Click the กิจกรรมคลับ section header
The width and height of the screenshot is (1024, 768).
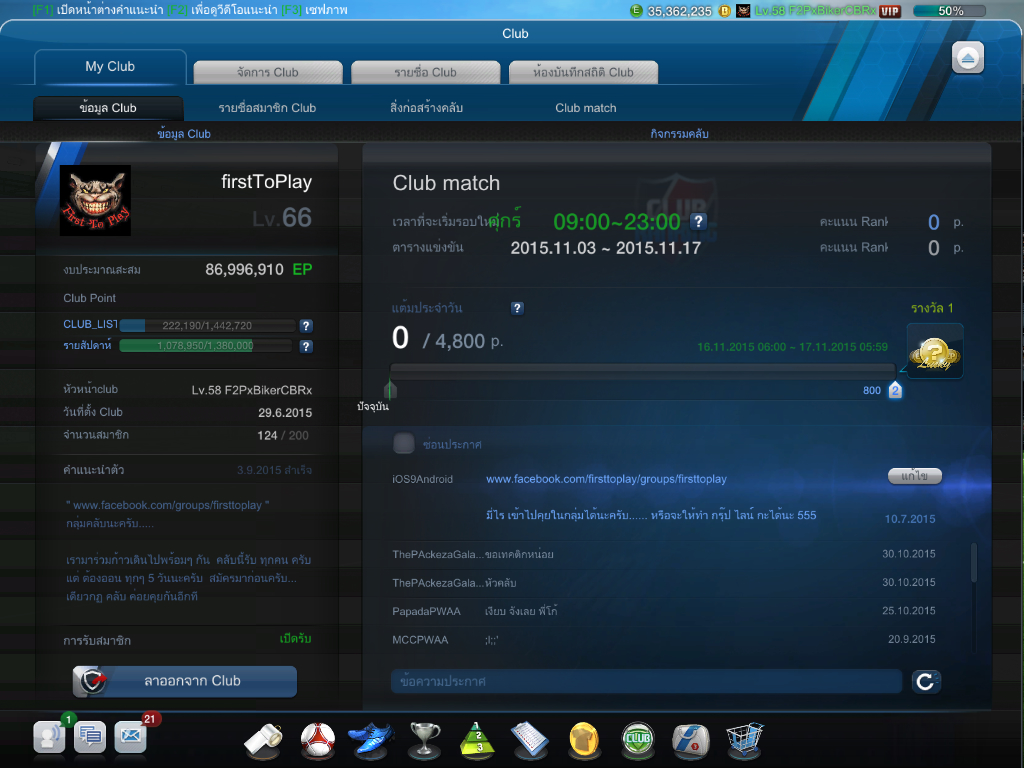(679, 134)
